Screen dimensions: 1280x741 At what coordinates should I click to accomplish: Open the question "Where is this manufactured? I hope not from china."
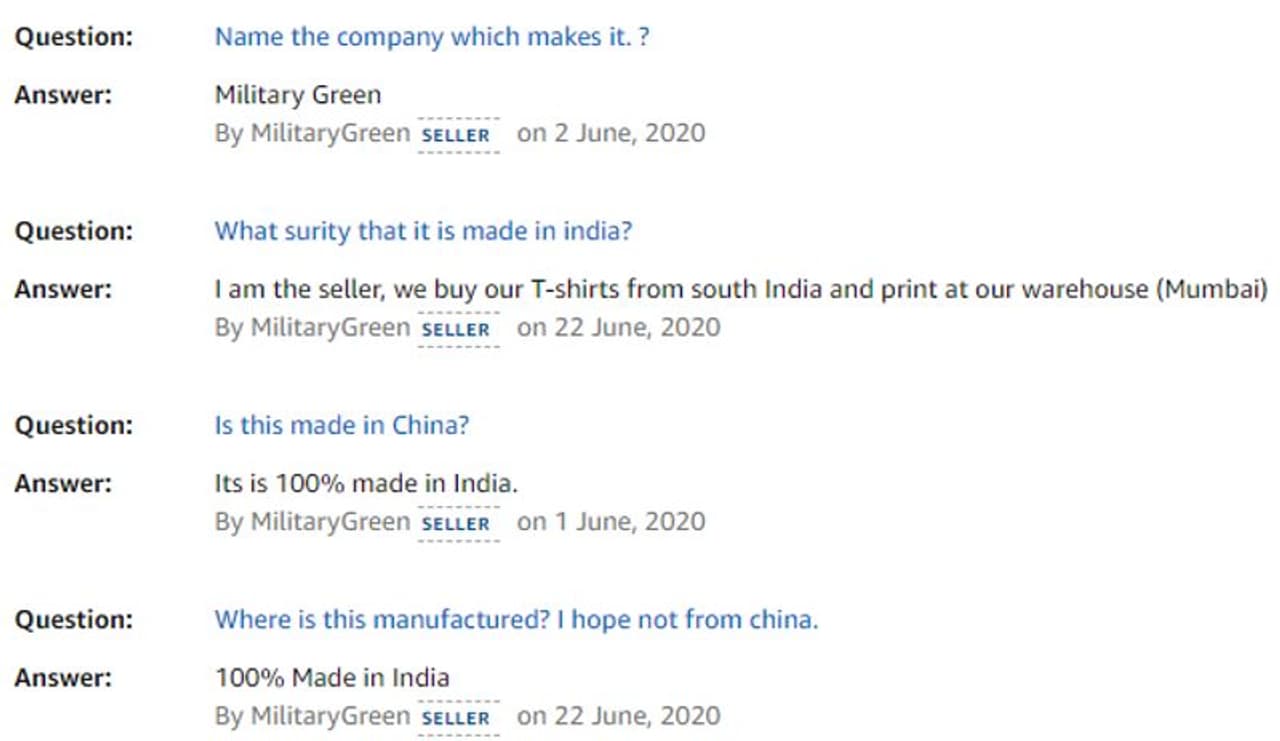pos(516,619)
